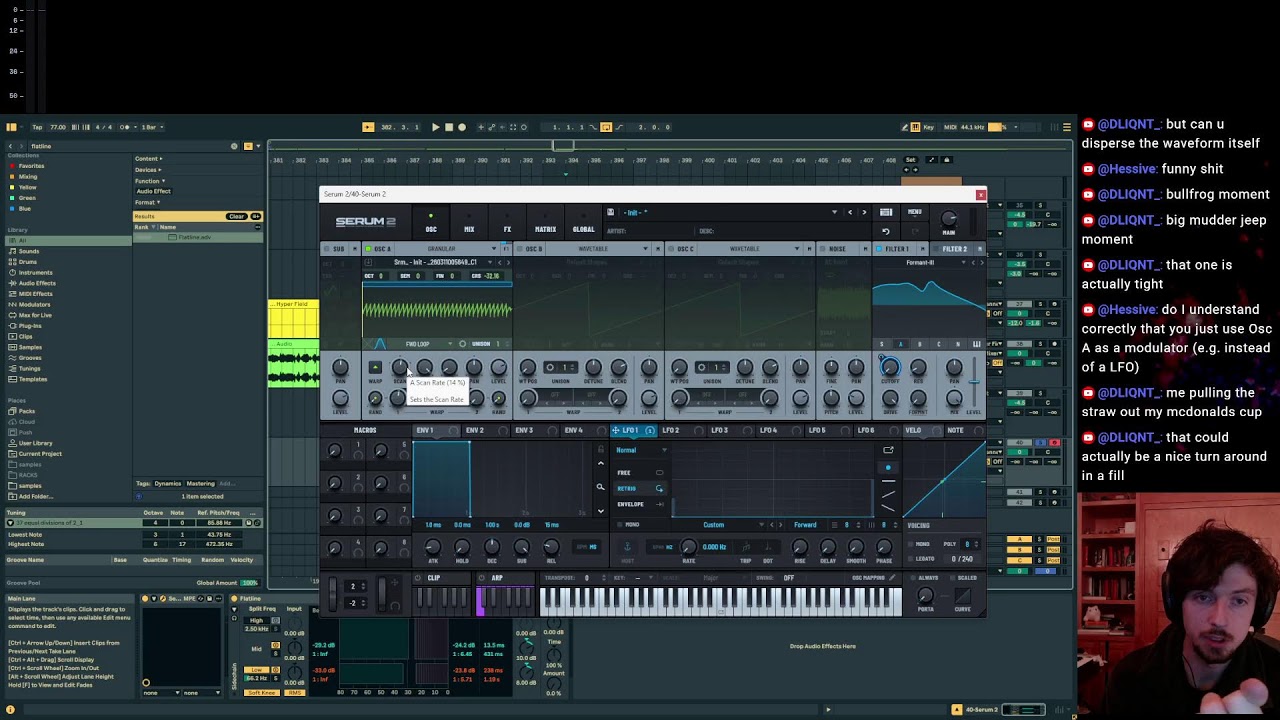Toggle OSC A power switch
The width and height of the screenshot is (1280, 720).
368,249
